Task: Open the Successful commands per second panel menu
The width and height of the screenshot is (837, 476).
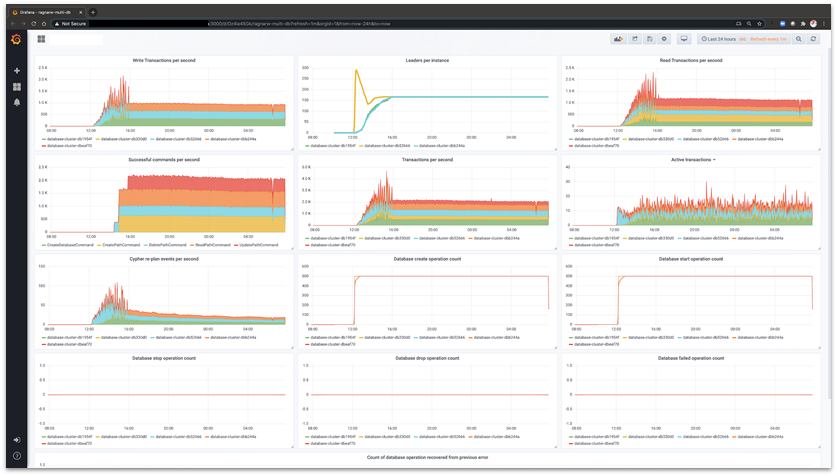Action: (164, 160)
